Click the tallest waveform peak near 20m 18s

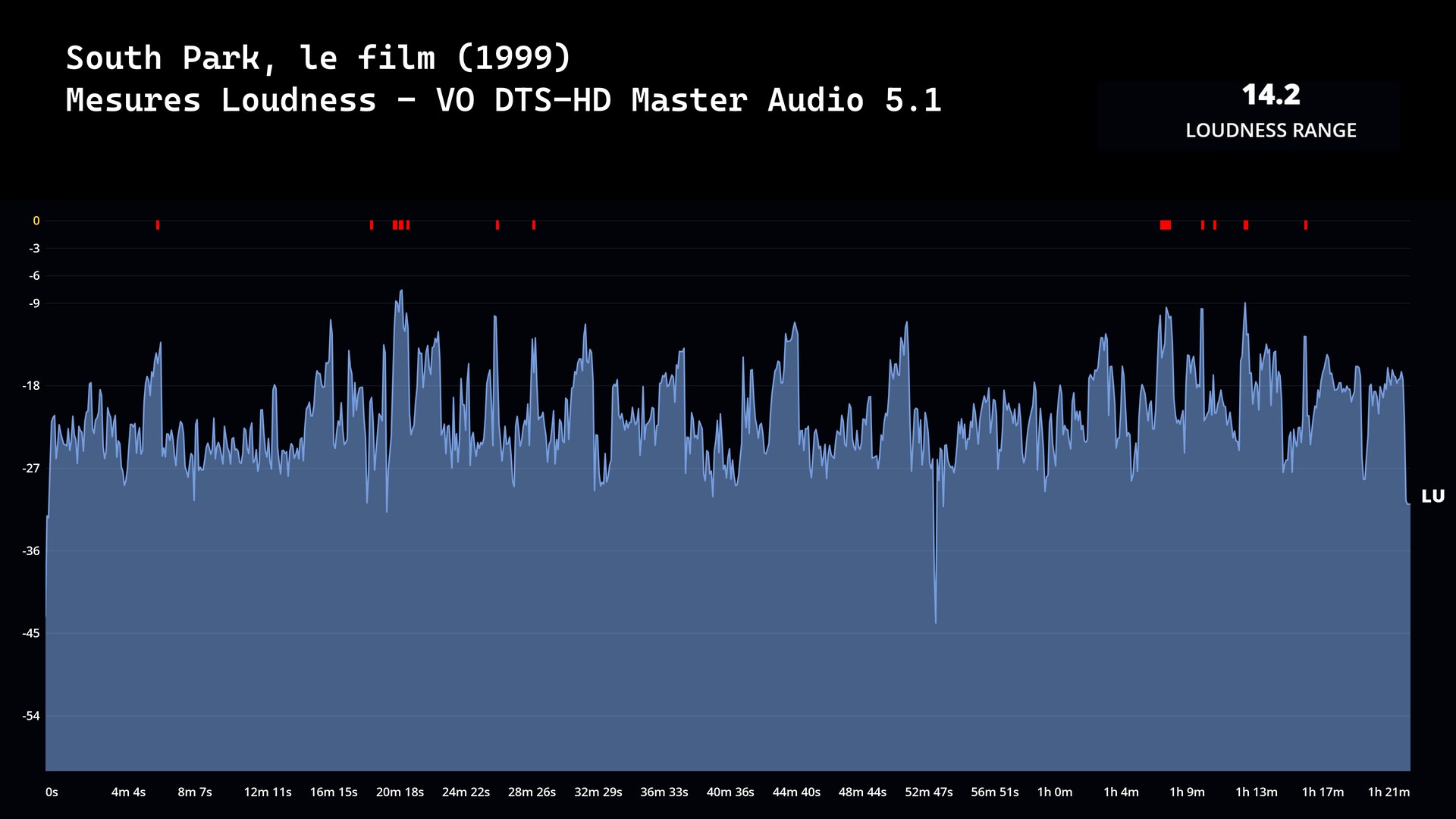click(401, 291)
